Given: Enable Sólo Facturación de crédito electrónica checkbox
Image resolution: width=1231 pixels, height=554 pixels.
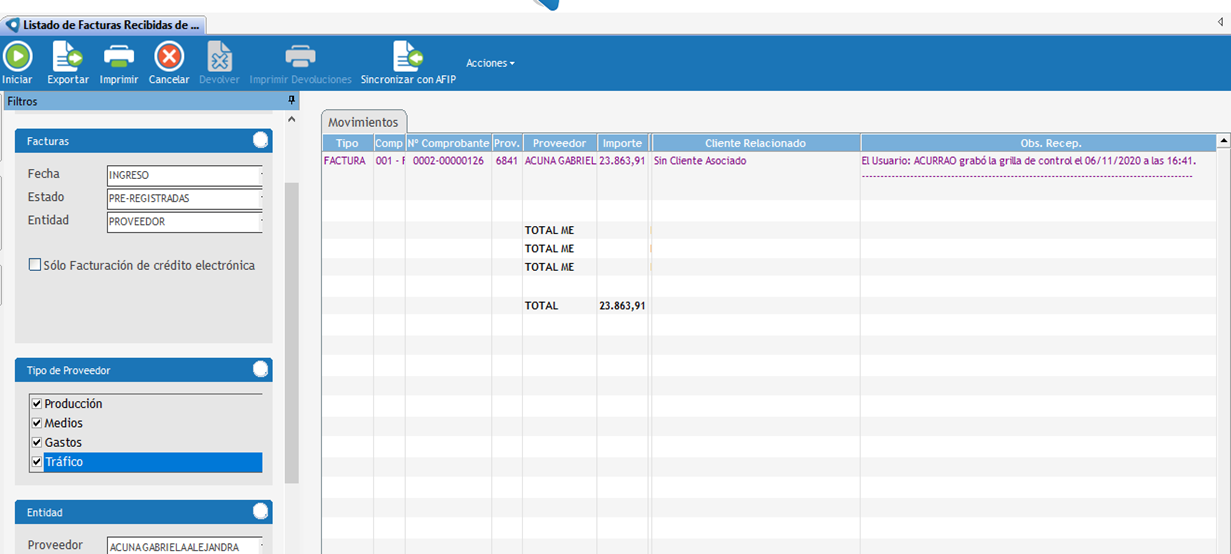Looking at the screenshot, I should tap(36, 266).
